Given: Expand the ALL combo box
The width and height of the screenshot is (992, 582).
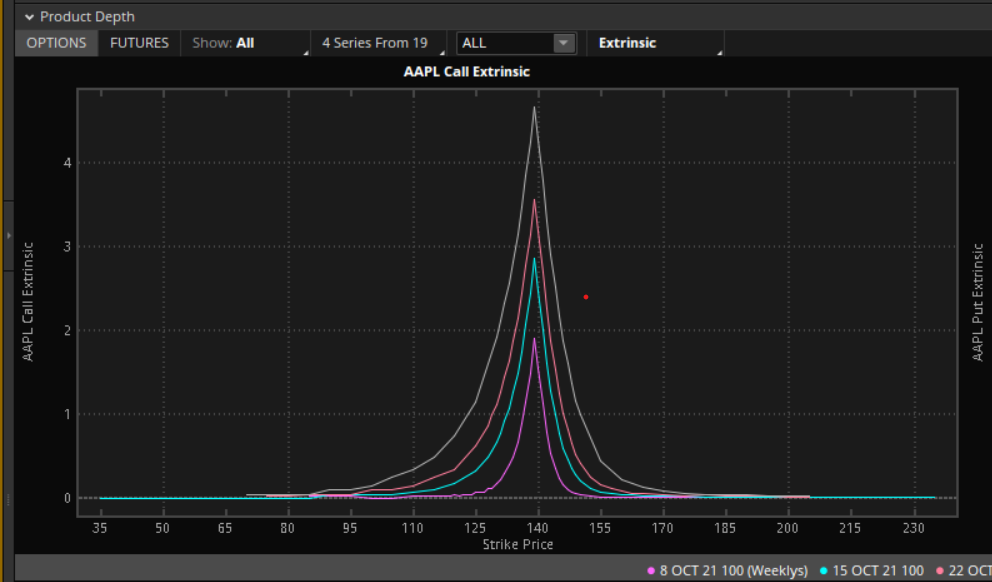Looking at the screenshot, I should click(x=516, y=43).
